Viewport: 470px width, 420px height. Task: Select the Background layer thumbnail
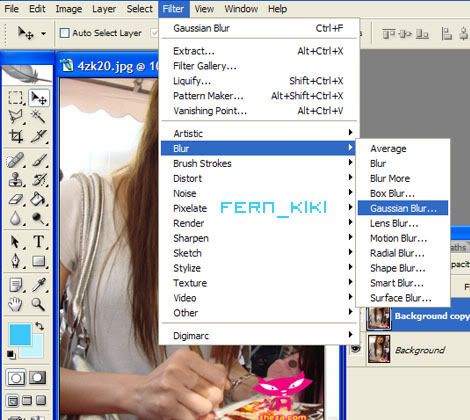pyautogui.click(x=378, y=349)
